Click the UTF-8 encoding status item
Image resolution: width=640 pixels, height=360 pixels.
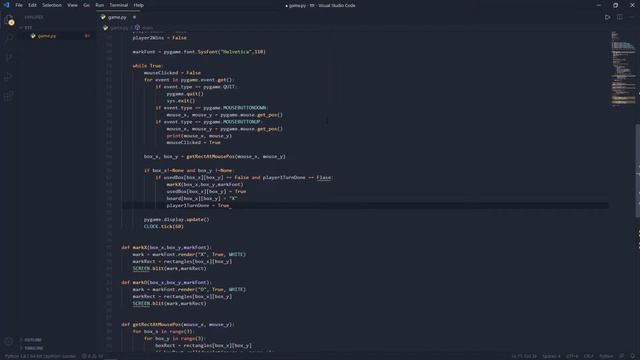(x=572, y=356)
